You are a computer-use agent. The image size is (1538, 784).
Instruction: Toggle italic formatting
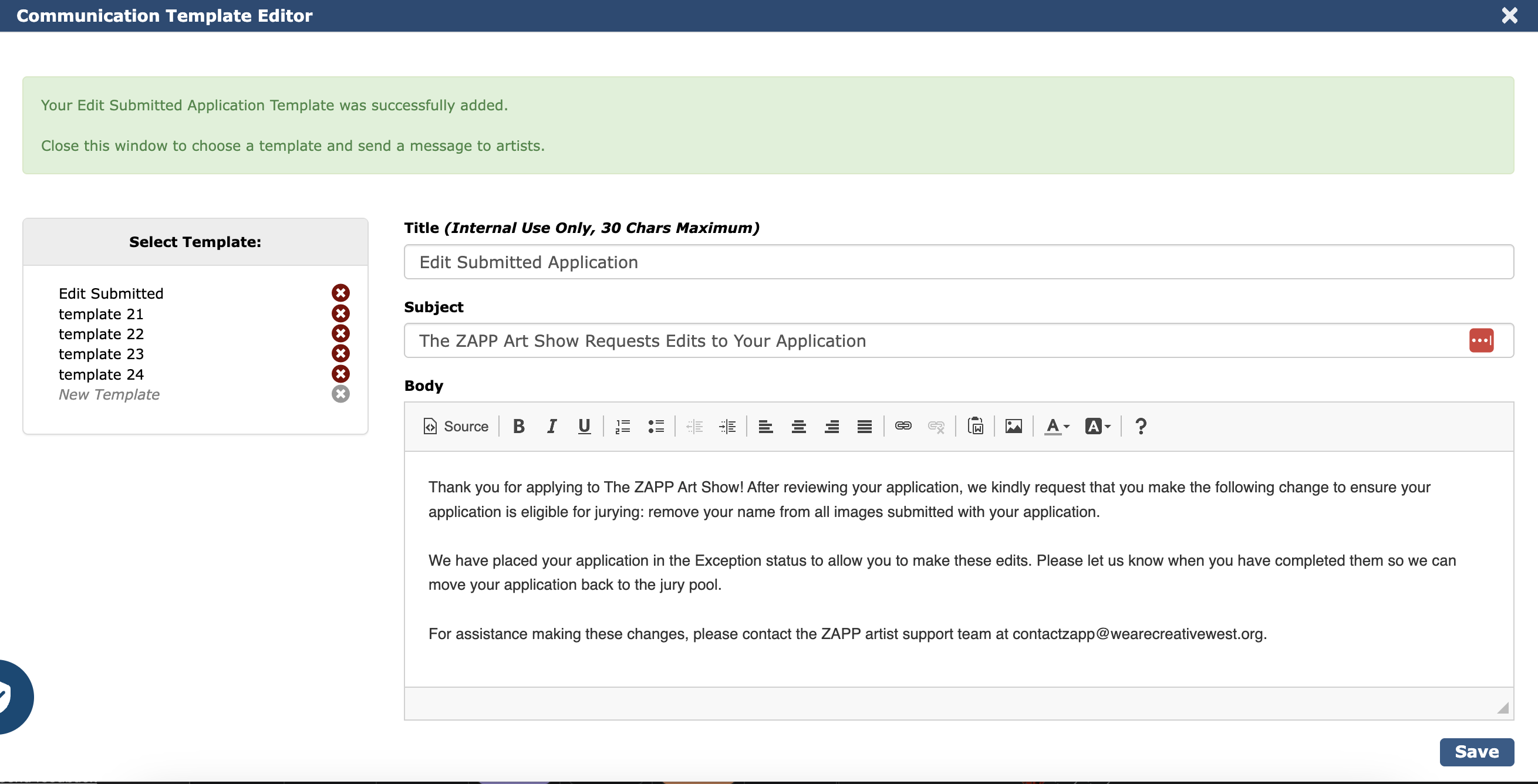tap(551, 426)
